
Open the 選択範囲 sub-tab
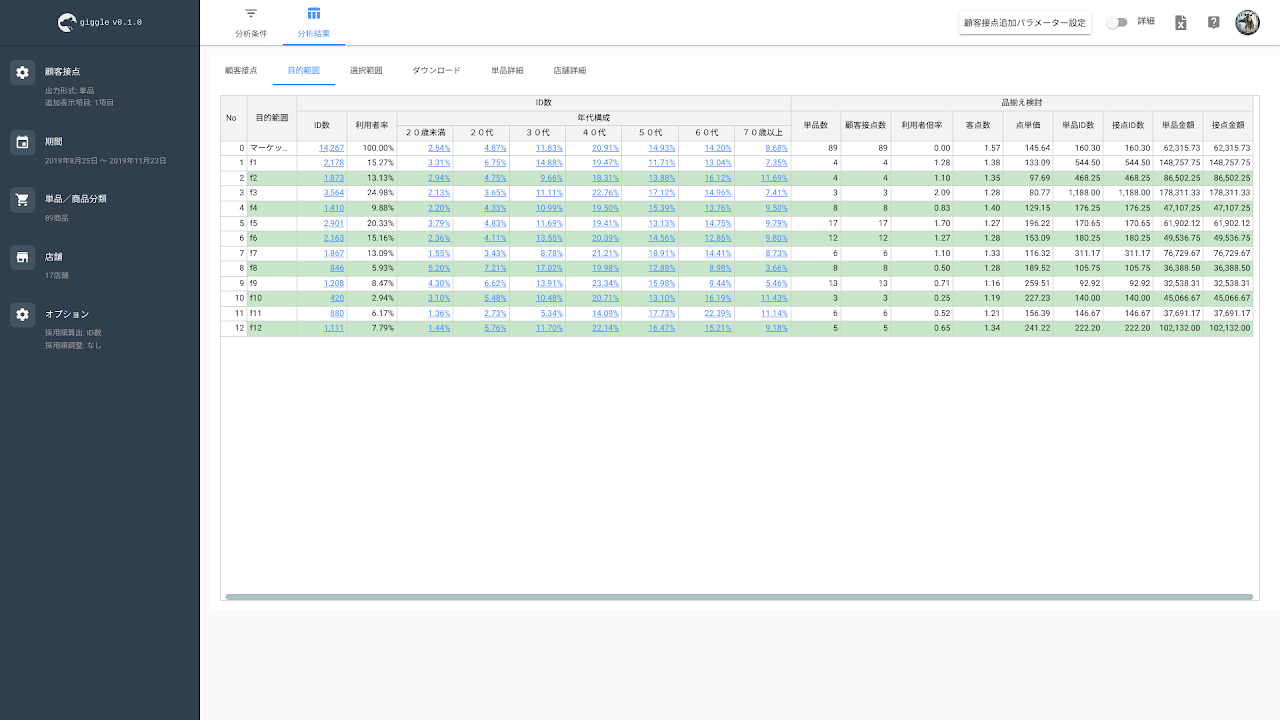pyautogui.click(x=366, y=71)
